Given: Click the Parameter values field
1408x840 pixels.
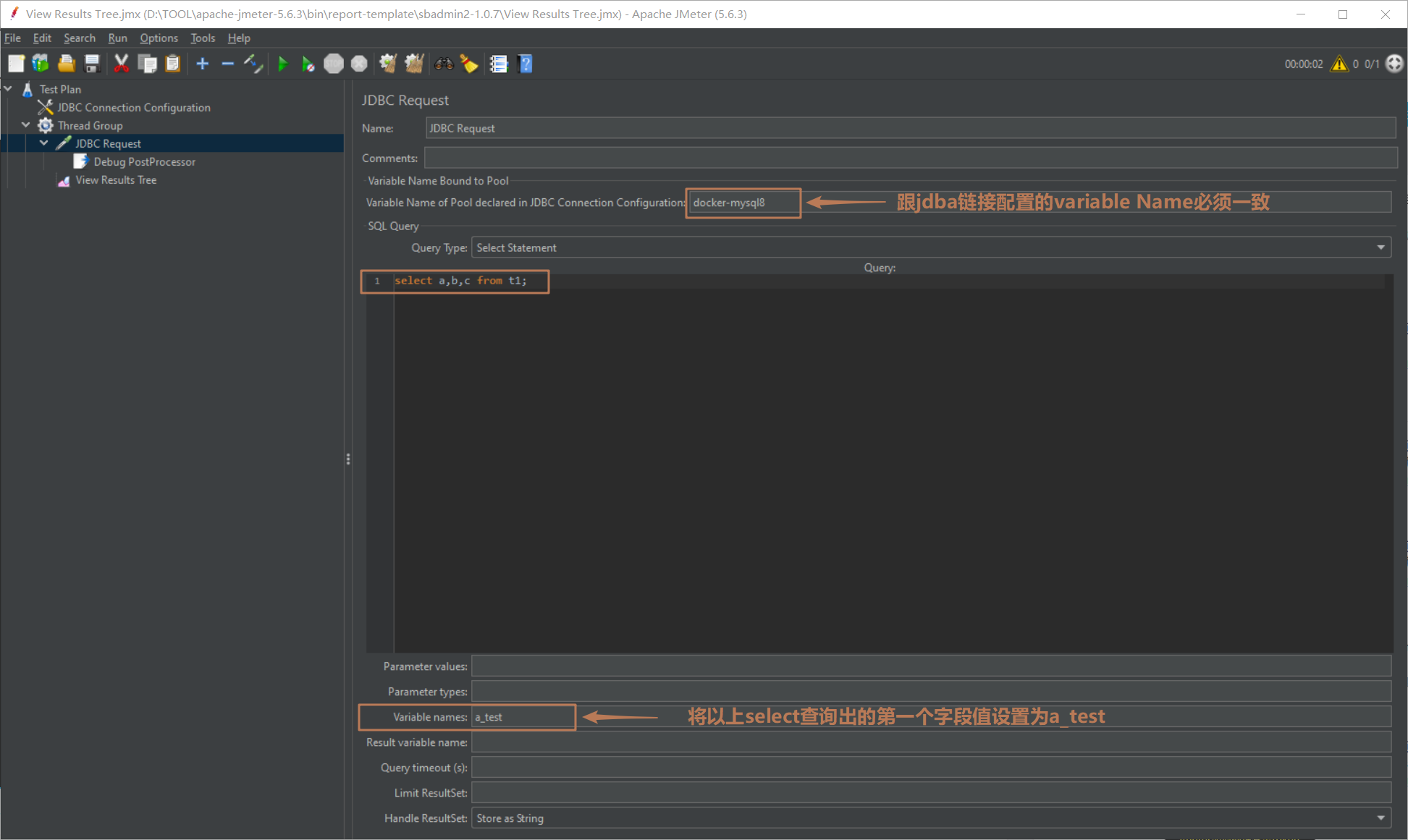Looking at the screenshot, I should (x=931, y=666).
